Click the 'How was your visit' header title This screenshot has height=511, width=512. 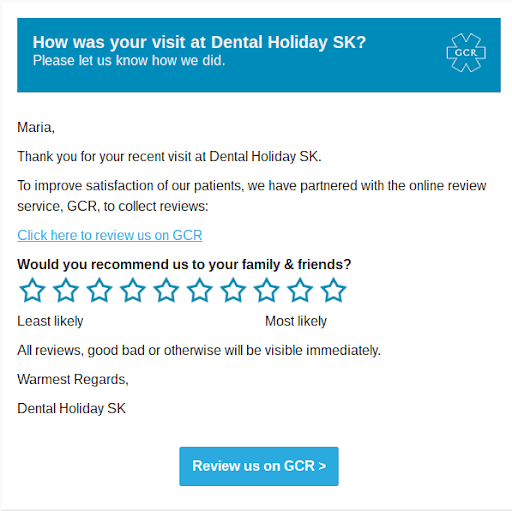click(199, 42)
